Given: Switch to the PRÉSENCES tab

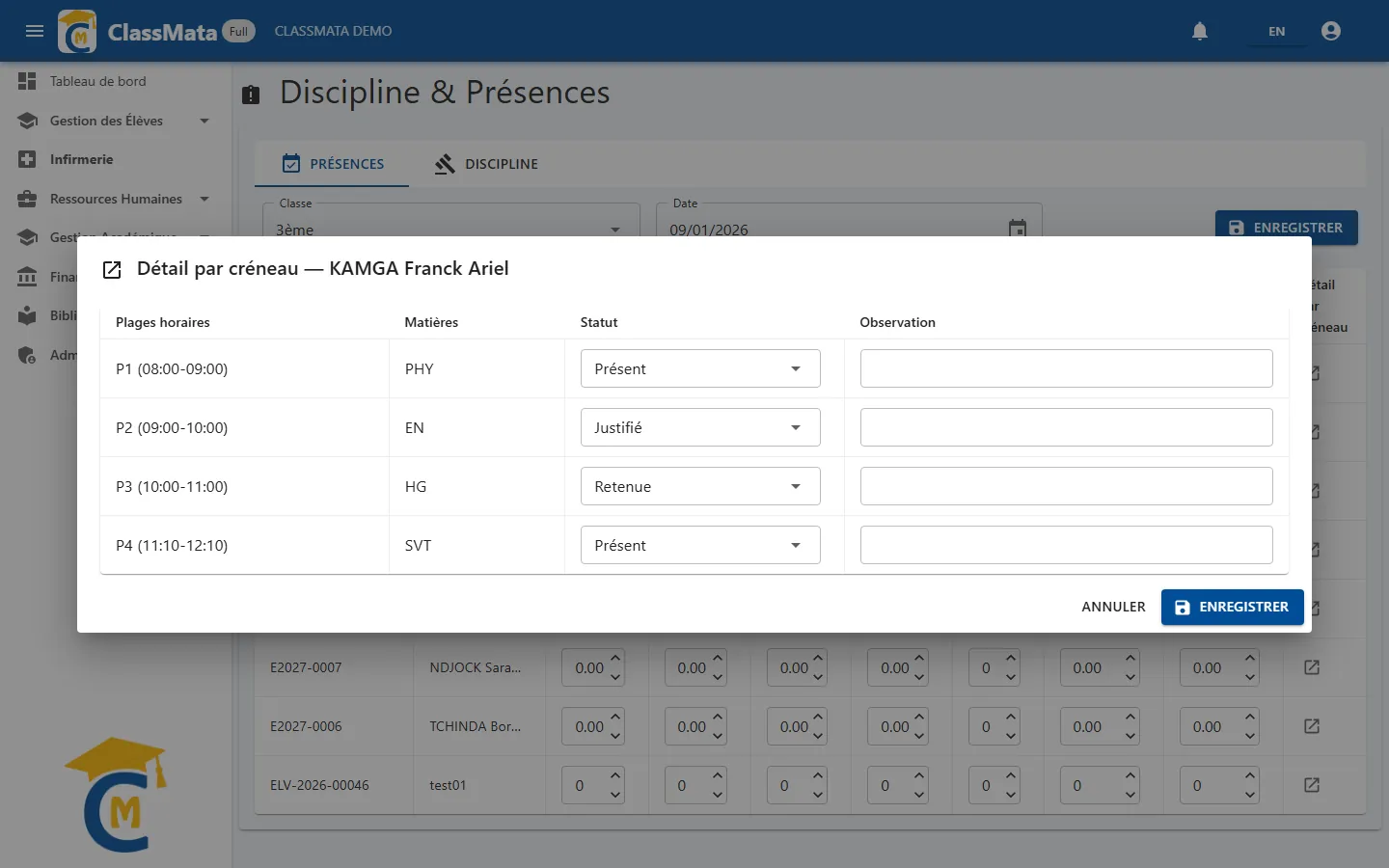Looking at the screenshot, I should 332,164.
